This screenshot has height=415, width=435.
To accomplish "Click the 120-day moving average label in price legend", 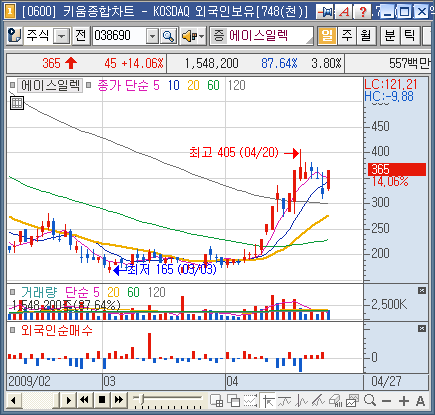I will (x=237, y=86).
